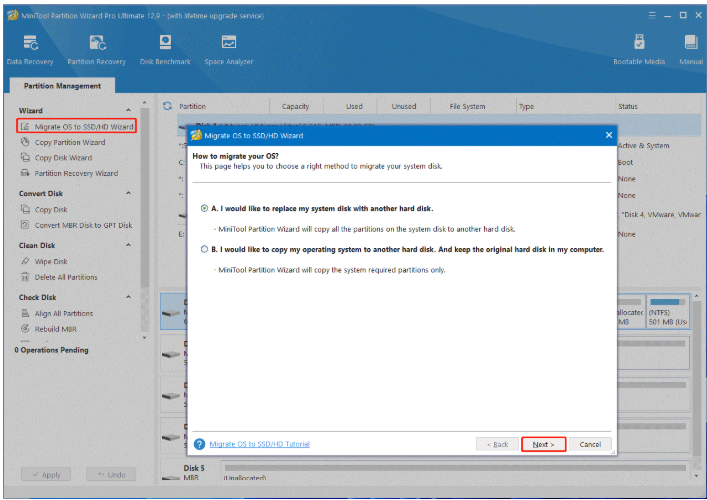707x500 pixels.
Task: Click the Rebuild MBR icon
Action: point(25,329)
